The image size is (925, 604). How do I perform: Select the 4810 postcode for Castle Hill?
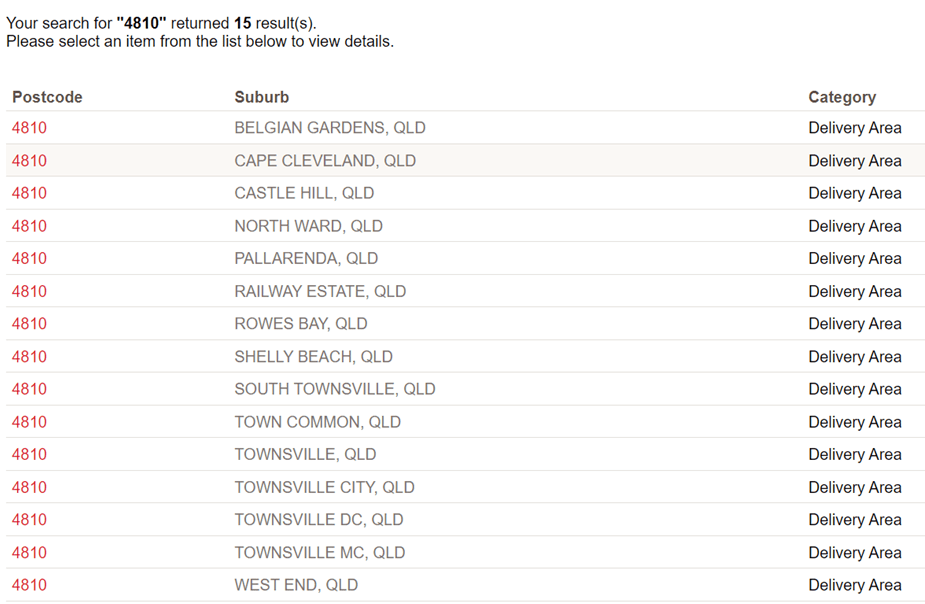coord(29,193)
